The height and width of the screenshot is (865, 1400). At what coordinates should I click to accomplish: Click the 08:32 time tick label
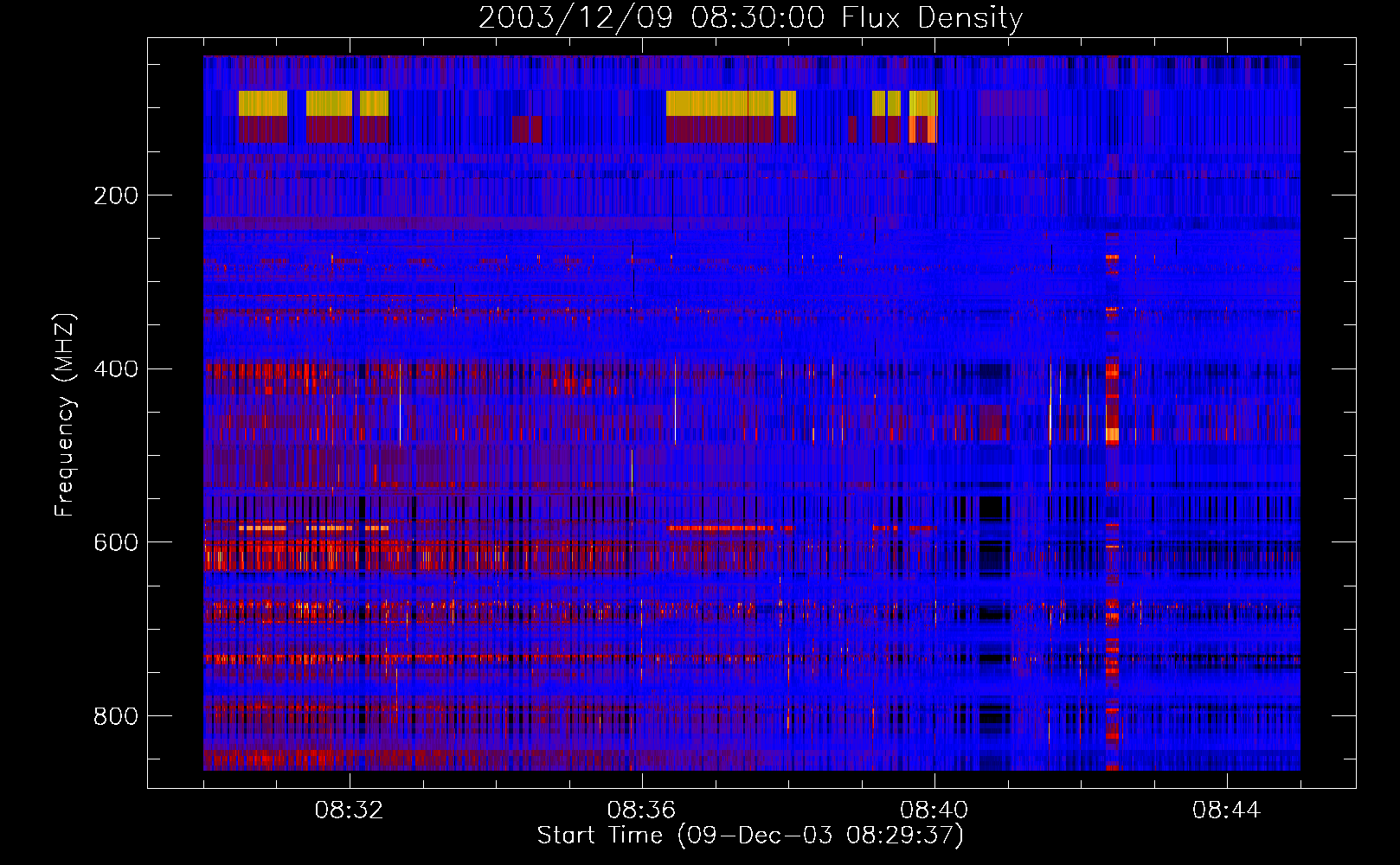350,811
